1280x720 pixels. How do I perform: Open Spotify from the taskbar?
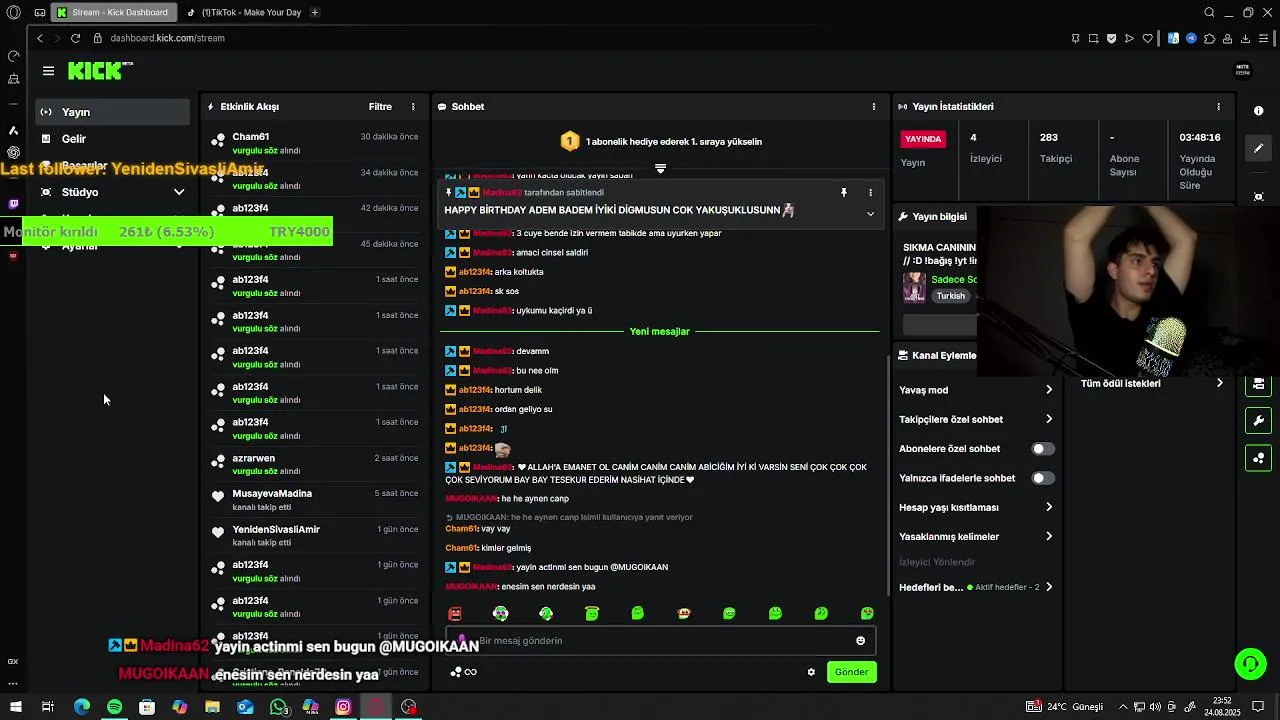(114, 707)
